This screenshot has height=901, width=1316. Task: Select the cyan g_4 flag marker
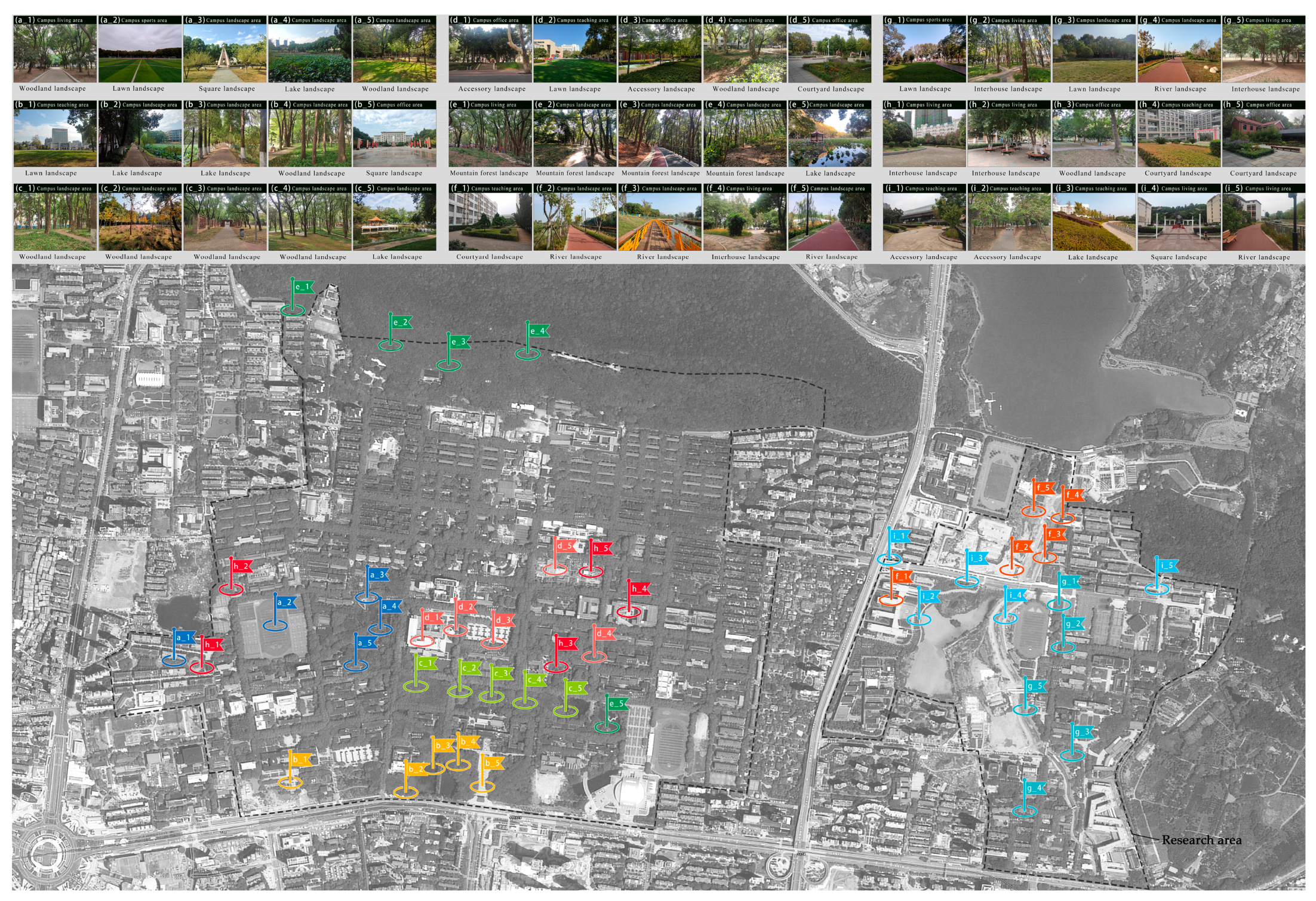click(1034, 789)
